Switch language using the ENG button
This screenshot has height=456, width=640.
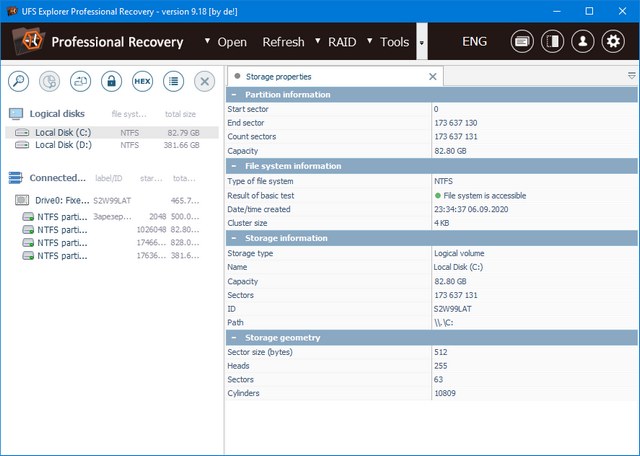point(474,42)
